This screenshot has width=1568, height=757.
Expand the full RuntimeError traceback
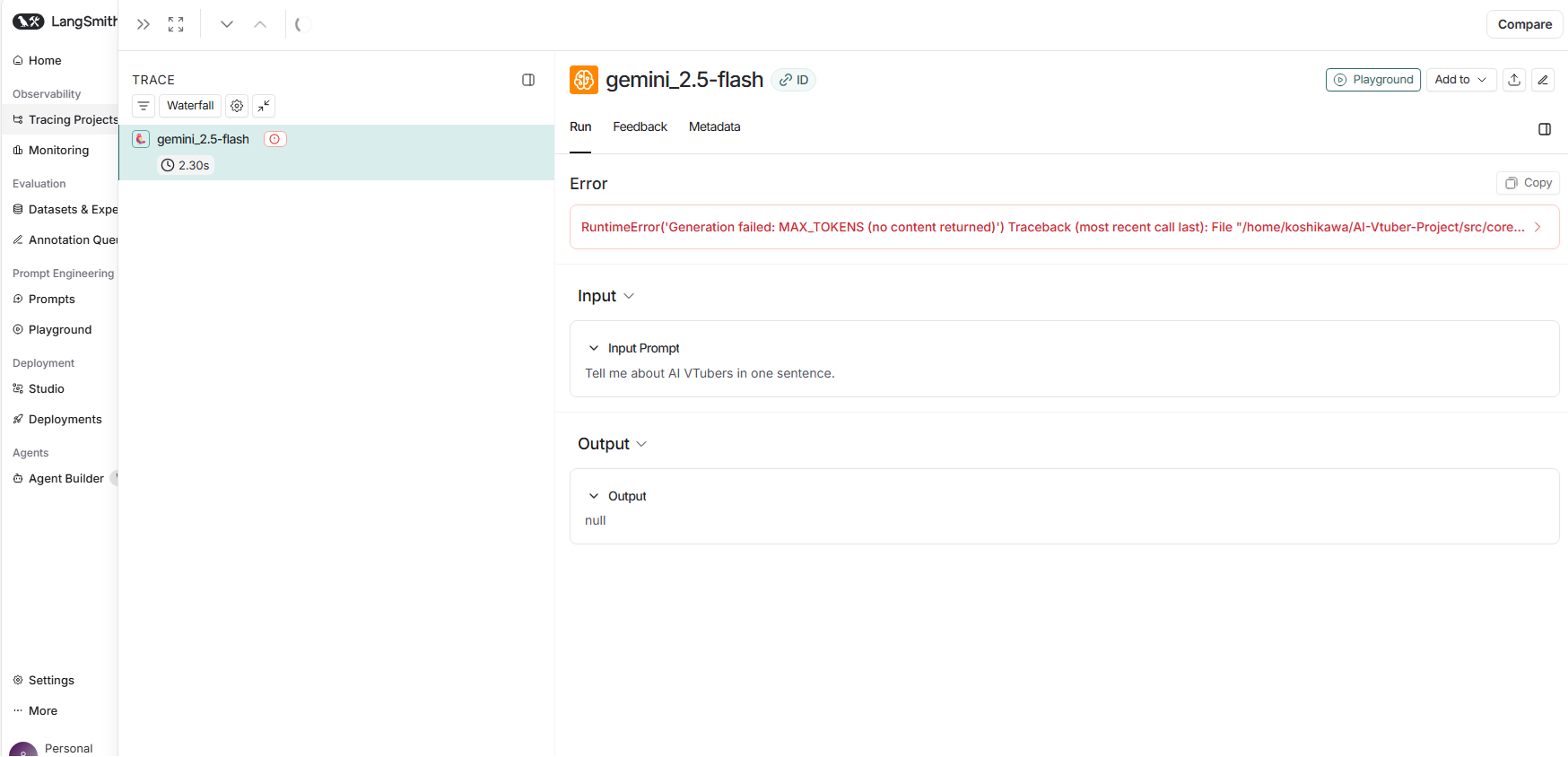1538,227
